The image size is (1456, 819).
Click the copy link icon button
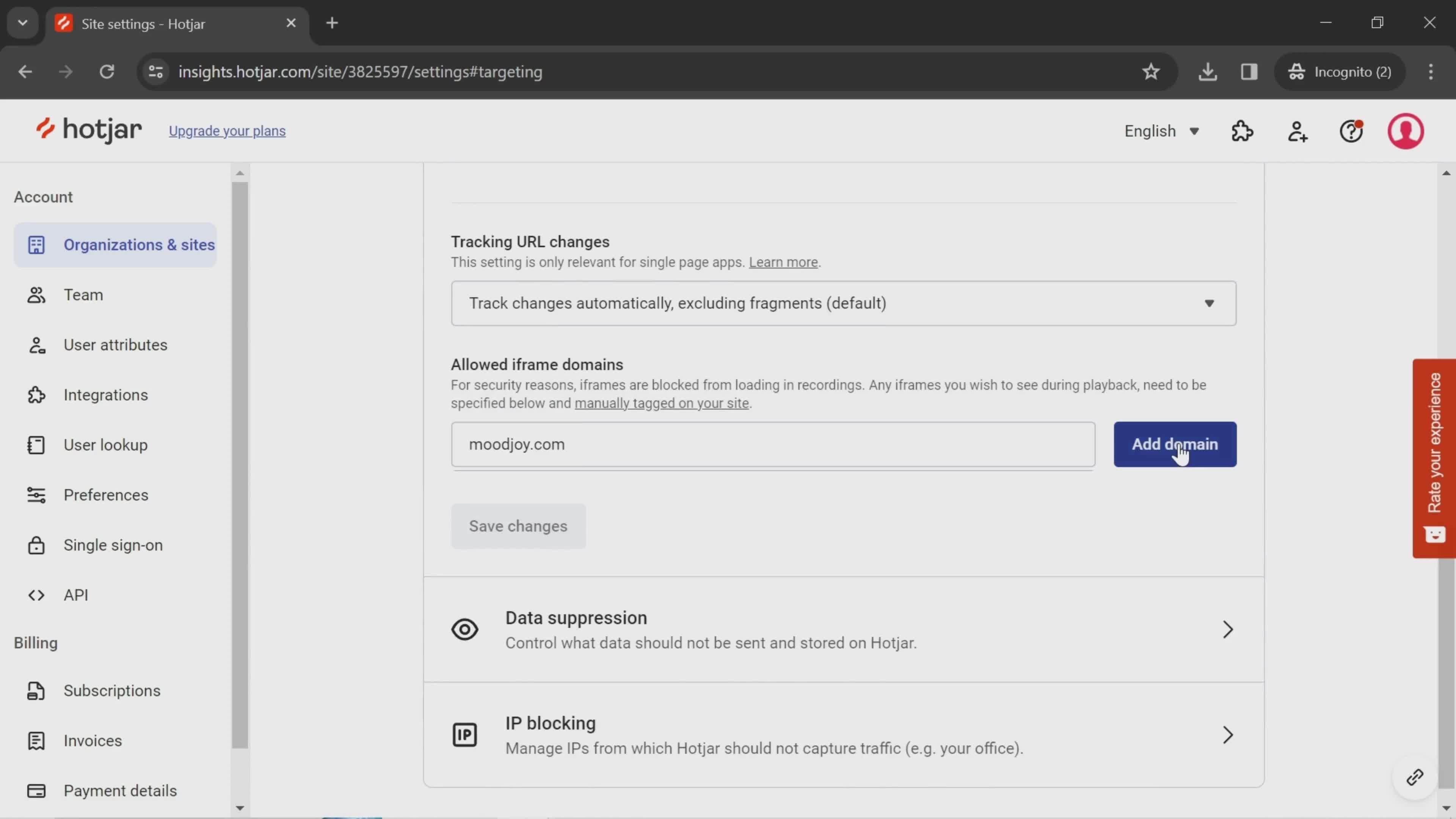point(1415,778)
